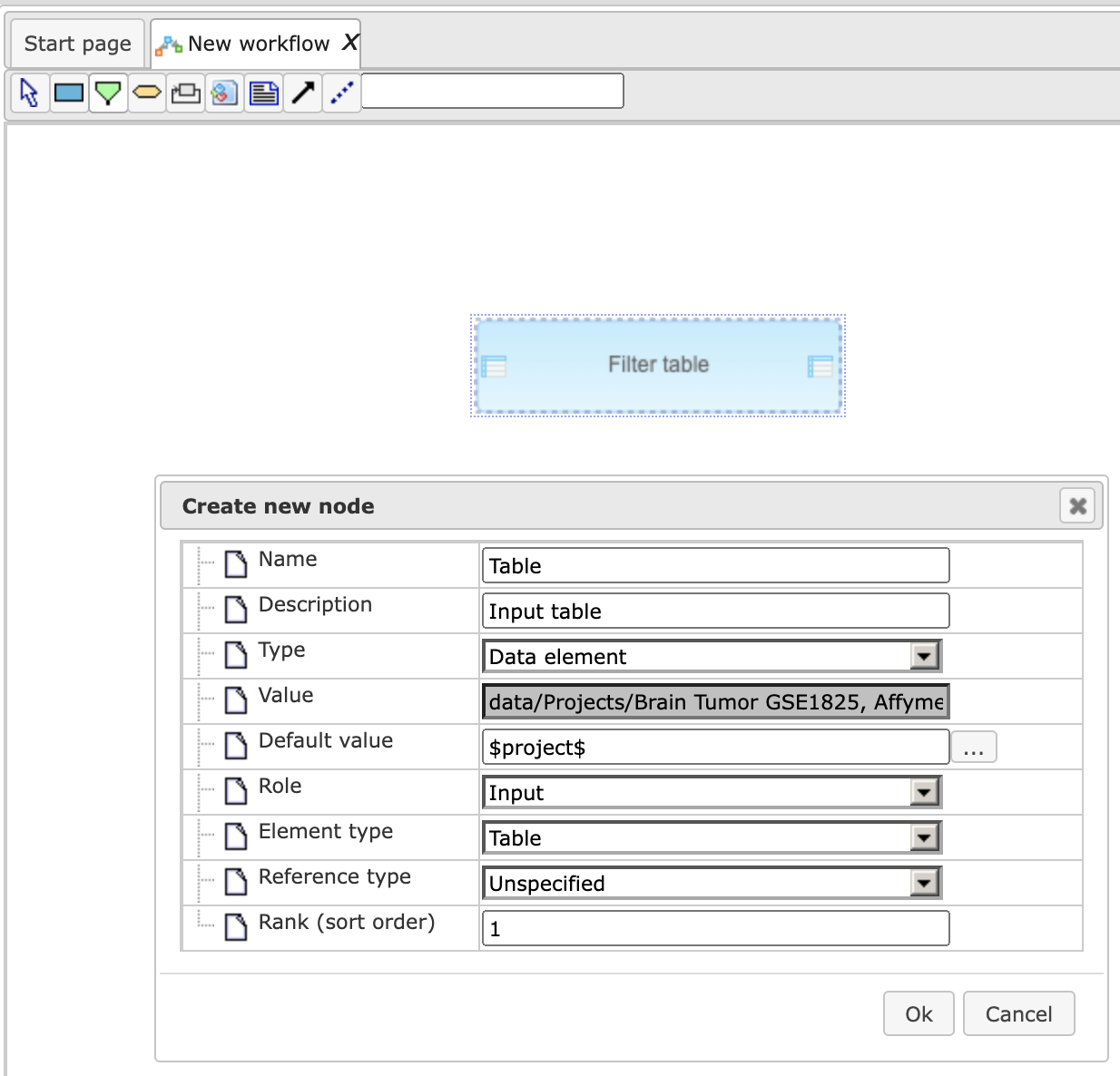This screenshot has width=1120, height=1076.
Task: Click the toolbar text input box
Action: (x=493, y=91)
